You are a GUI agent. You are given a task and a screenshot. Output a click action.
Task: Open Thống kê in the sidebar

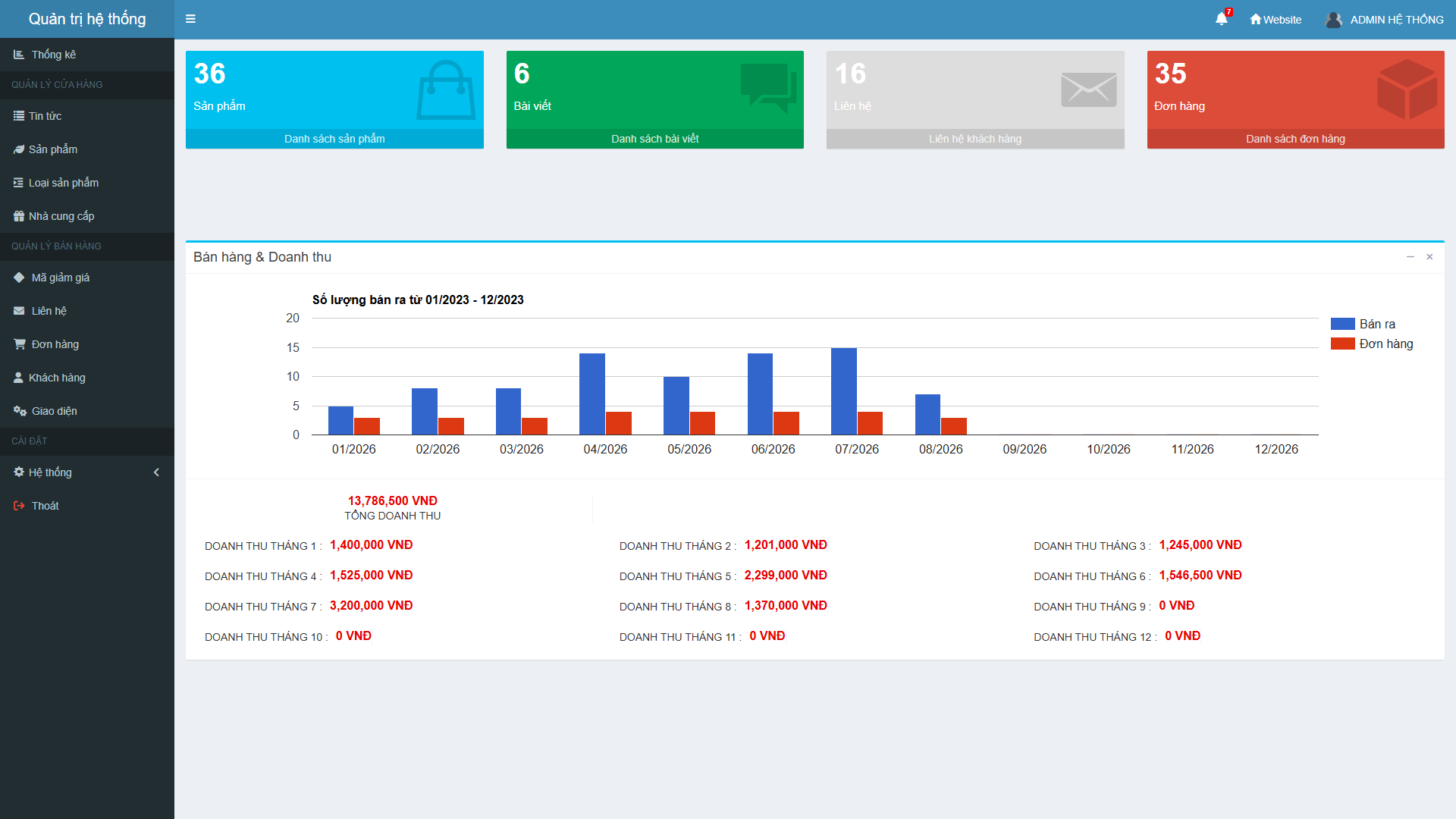click(x=87, y=55)
